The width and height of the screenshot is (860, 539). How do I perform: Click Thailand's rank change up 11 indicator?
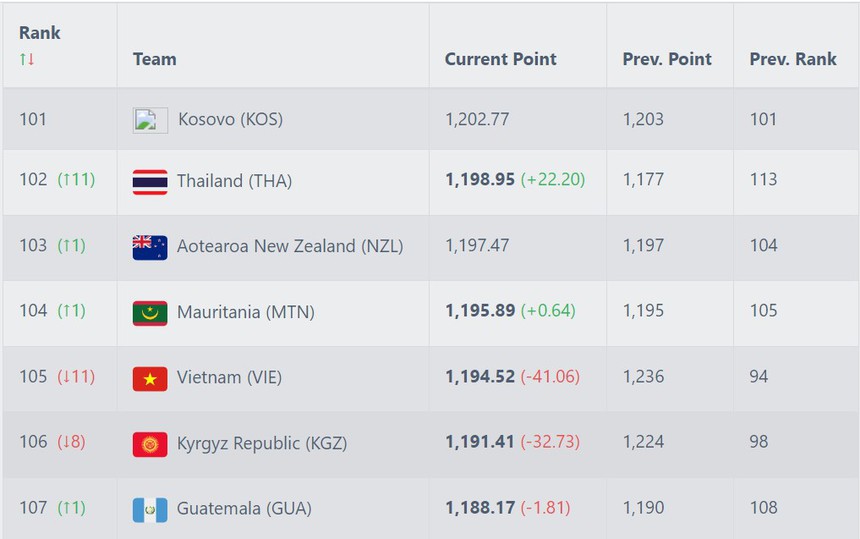coord(76,180)
